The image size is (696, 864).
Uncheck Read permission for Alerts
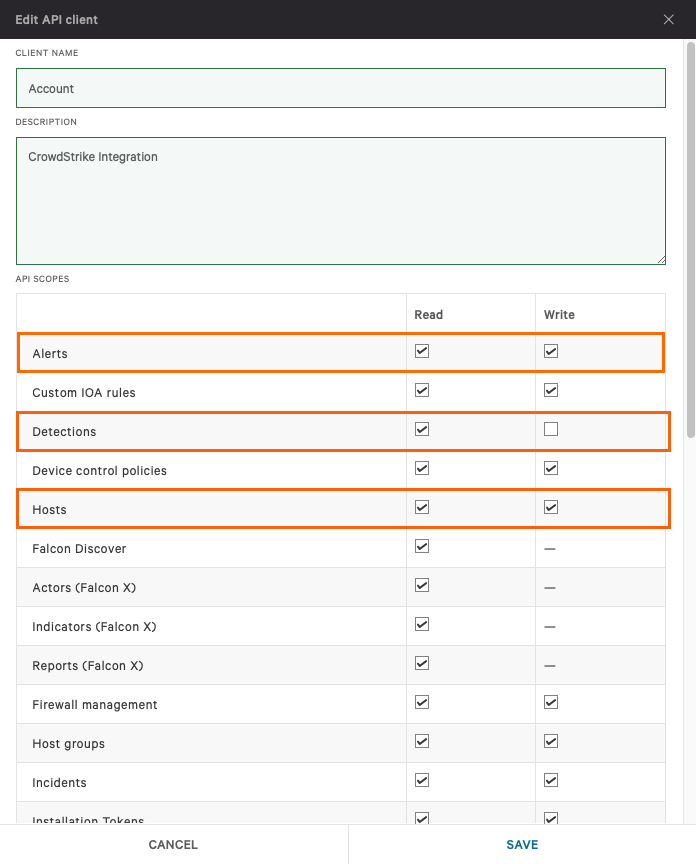pyautogui.click(x=421, y=351)
